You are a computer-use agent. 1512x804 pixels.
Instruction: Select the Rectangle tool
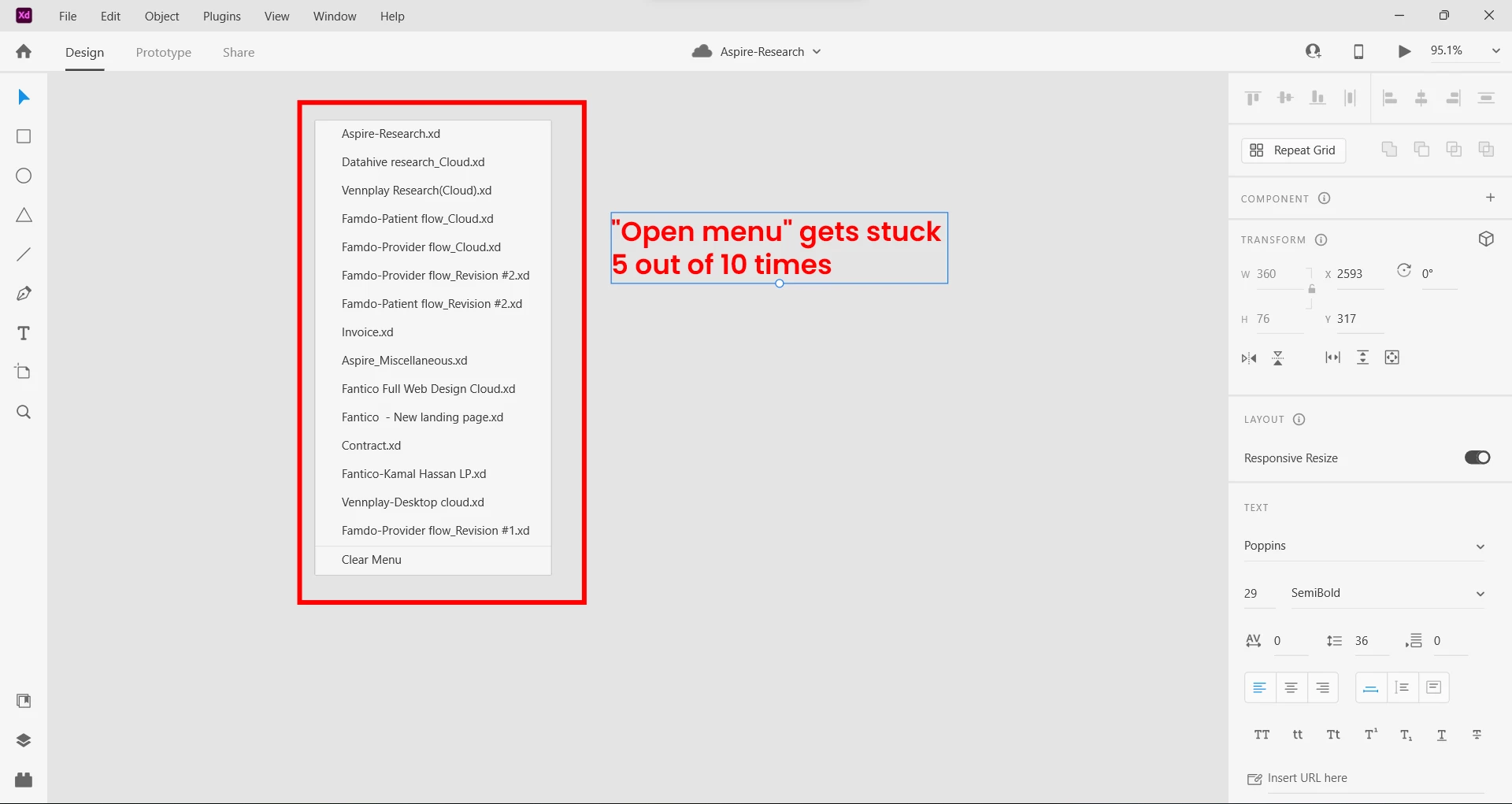click(x=24, y=136)
